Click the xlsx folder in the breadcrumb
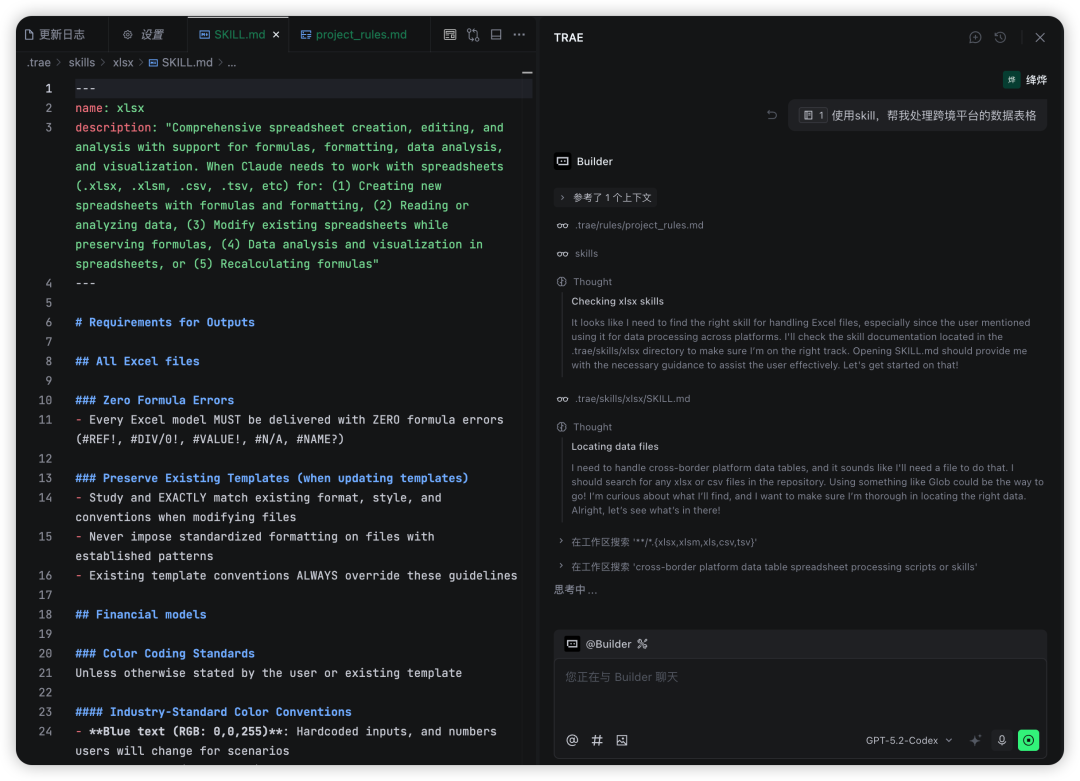This screenshot has width=1080, height=781. click(123, 62)
